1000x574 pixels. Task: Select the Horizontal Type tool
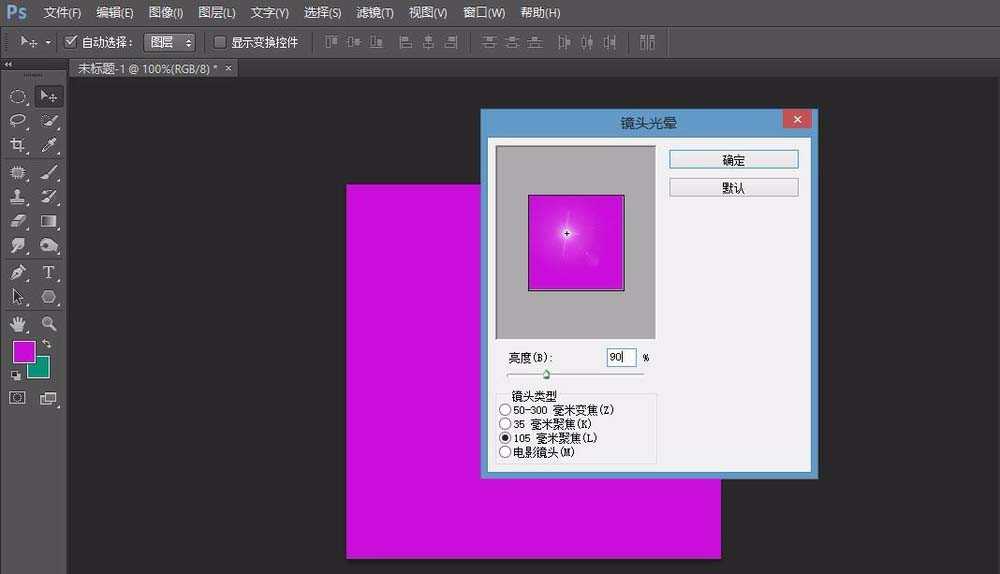49,272
